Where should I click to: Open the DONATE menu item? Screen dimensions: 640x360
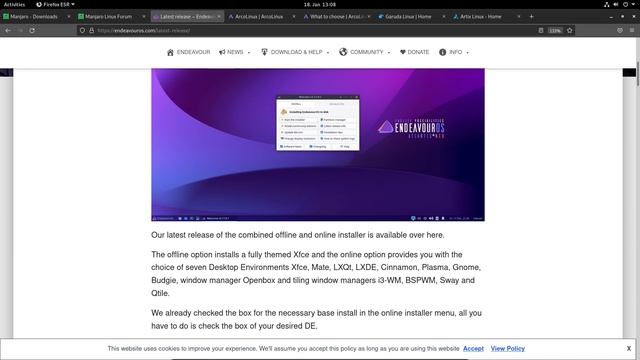414,52
